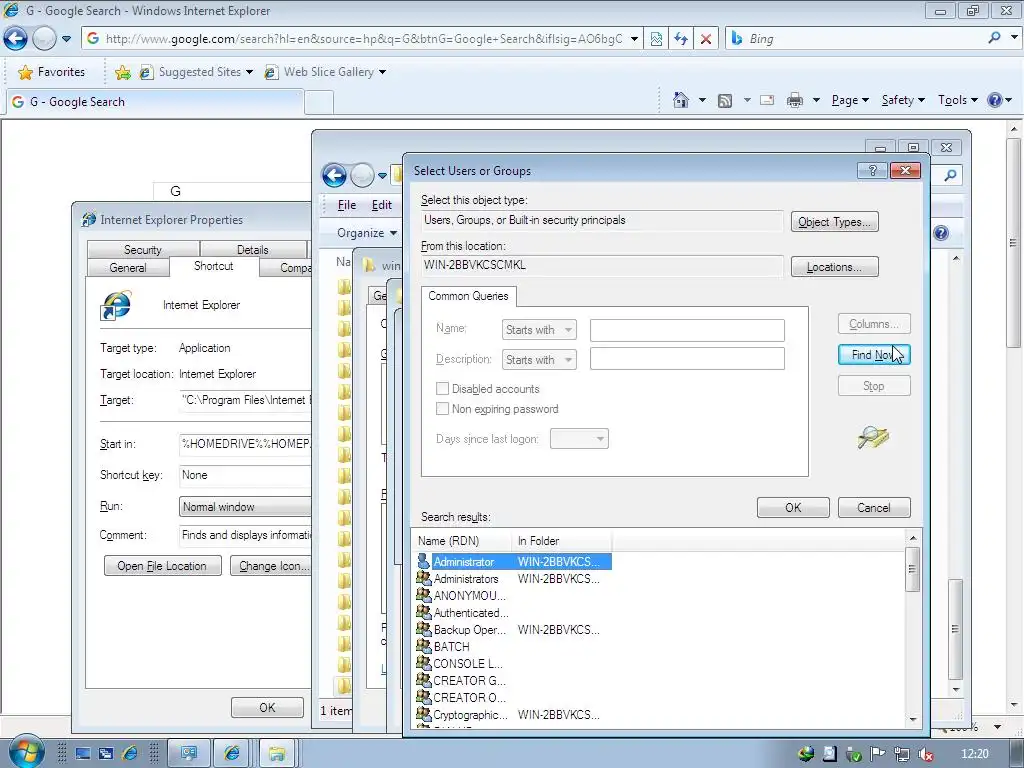Open the Run 'Normal window' dropdown

point(245,507)
